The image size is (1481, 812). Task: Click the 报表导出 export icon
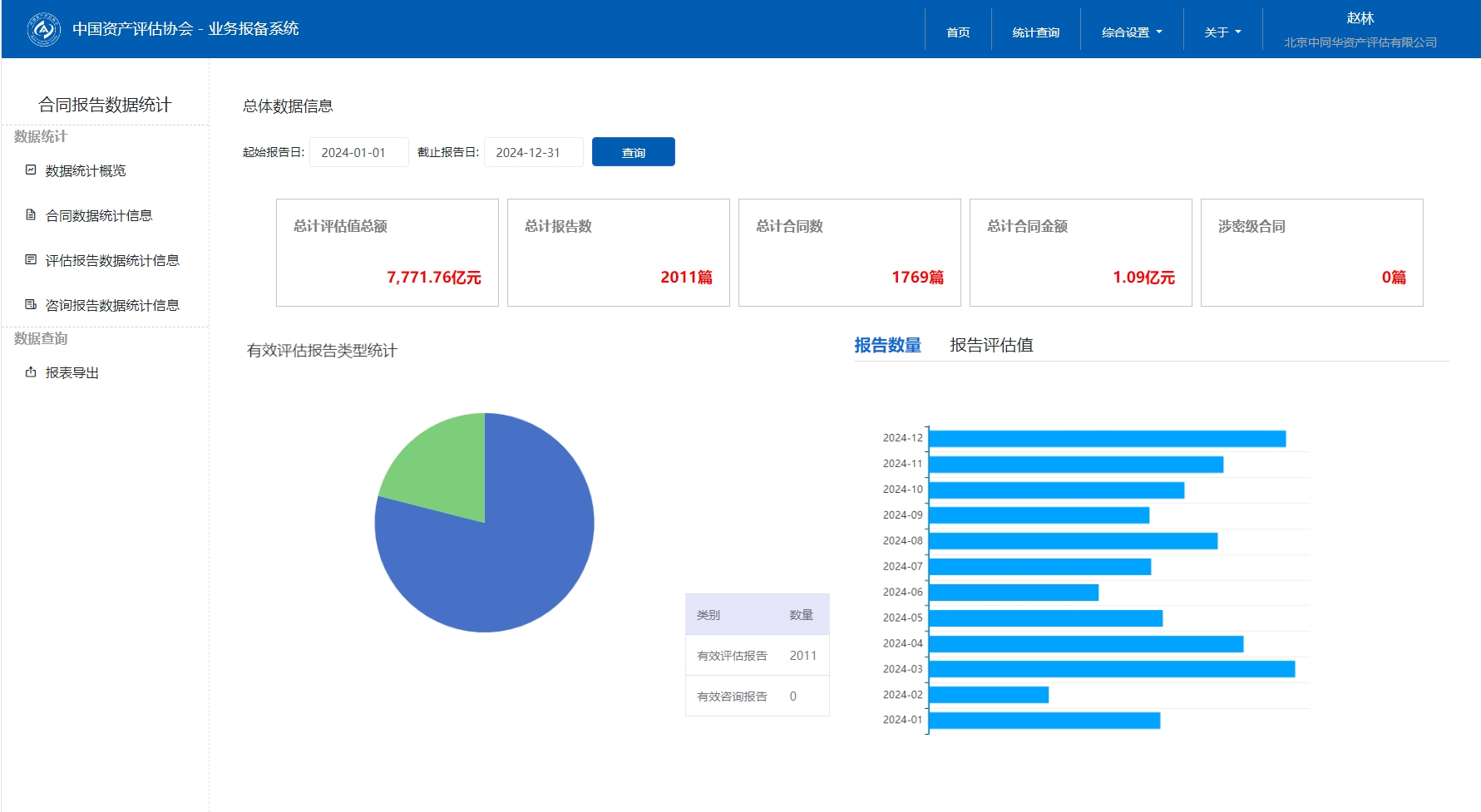point(31,372)
